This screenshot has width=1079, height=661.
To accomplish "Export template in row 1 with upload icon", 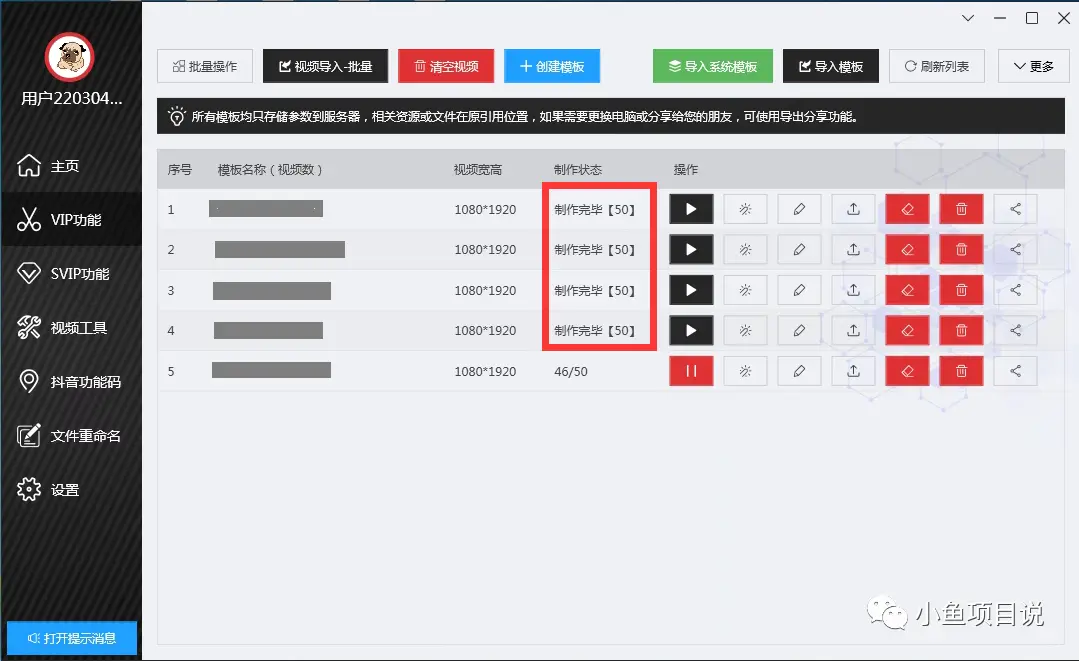I will point(853,209).
